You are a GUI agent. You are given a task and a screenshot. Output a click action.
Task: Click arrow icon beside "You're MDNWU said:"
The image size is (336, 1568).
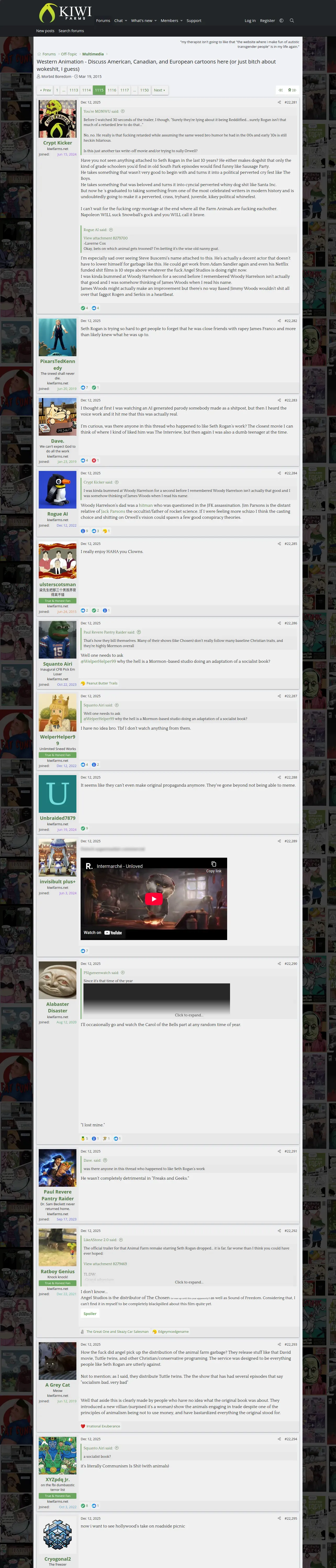122,111
